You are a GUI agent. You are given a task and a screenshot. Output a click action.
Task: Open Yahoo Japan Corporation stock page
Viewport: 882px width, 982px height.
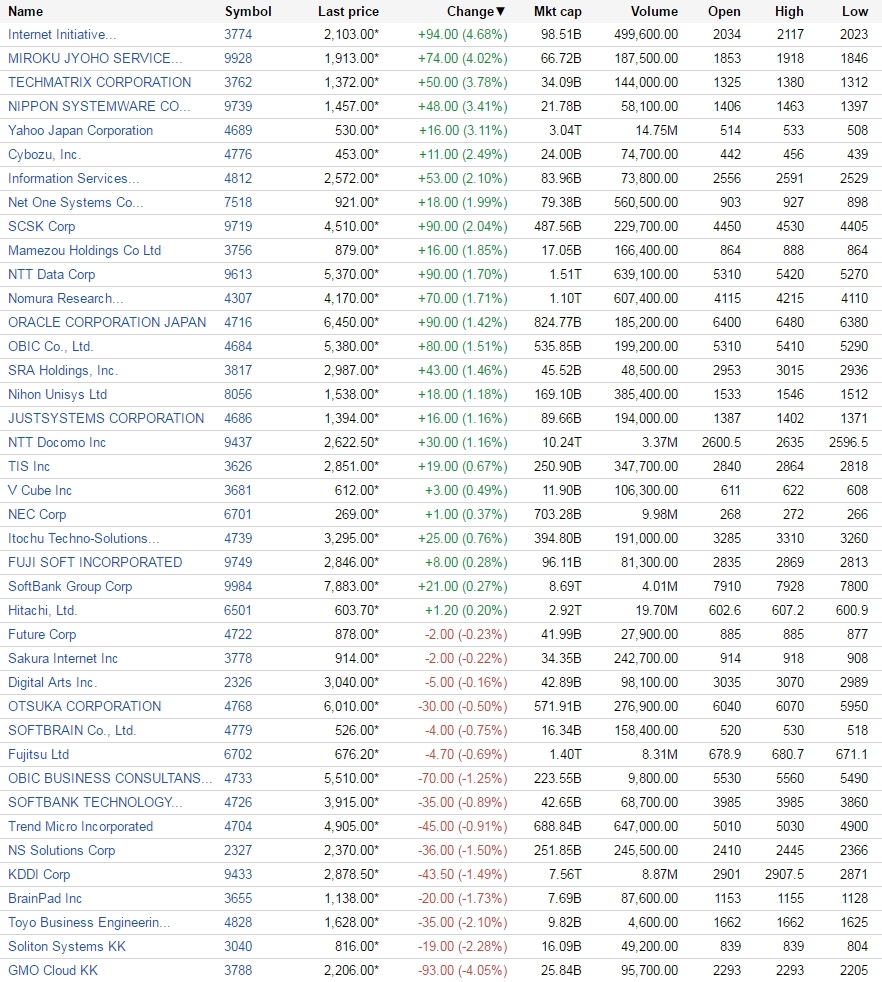coord(80,131)
